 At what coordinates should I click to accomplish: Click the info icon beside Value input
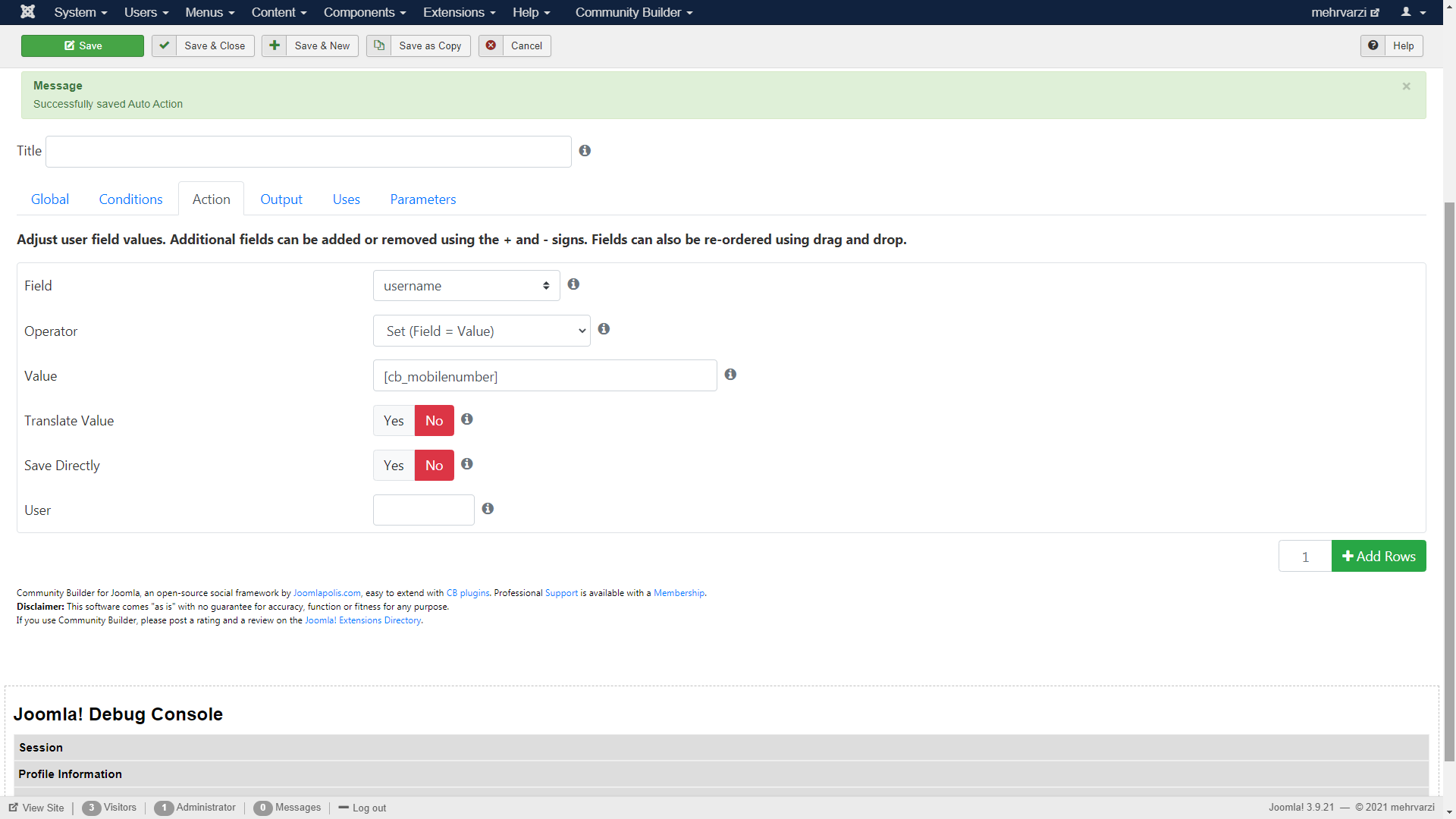tap(730, 375)
